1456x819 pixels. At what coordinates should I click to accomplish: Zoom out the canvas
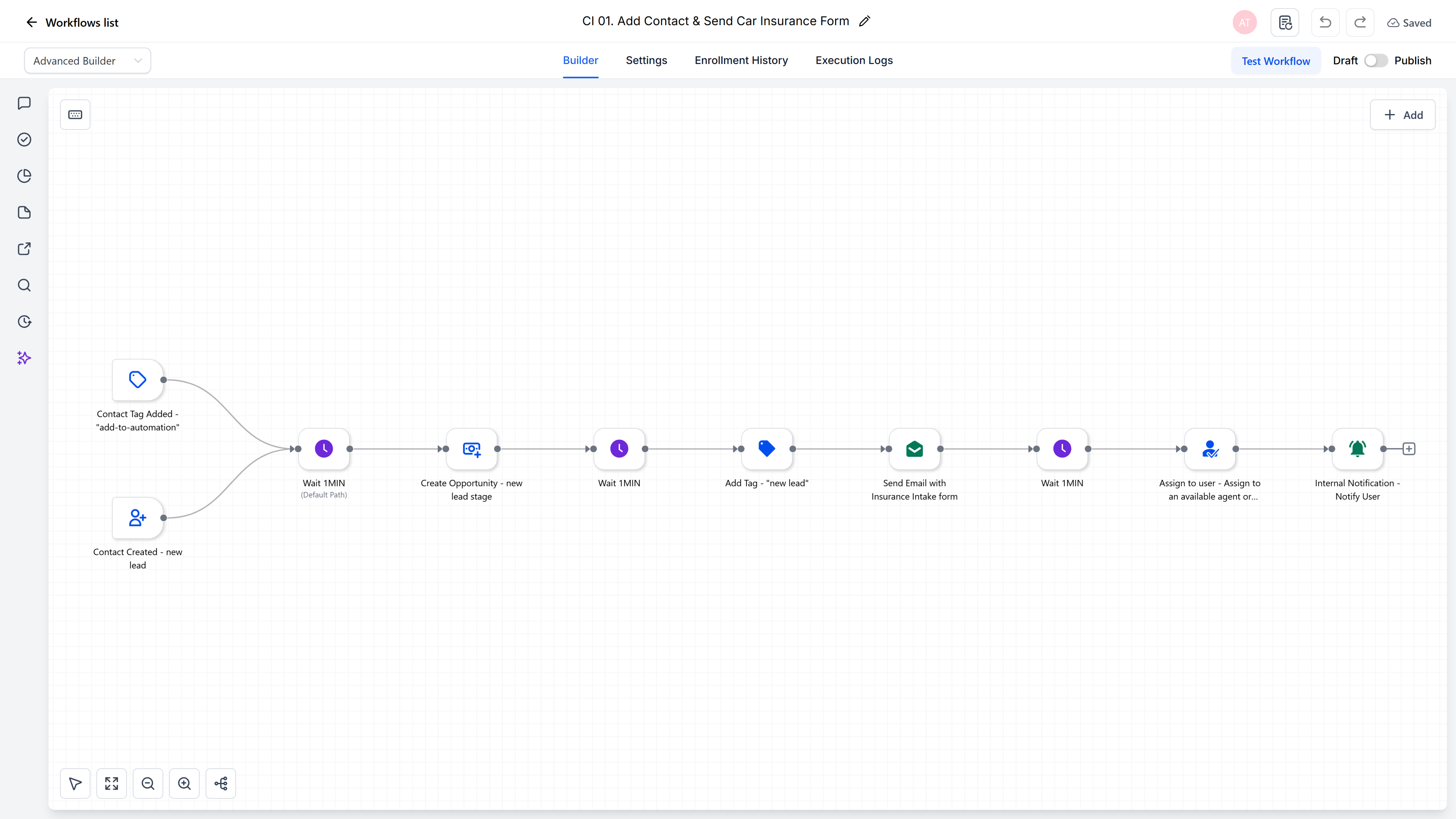point(148,783)
